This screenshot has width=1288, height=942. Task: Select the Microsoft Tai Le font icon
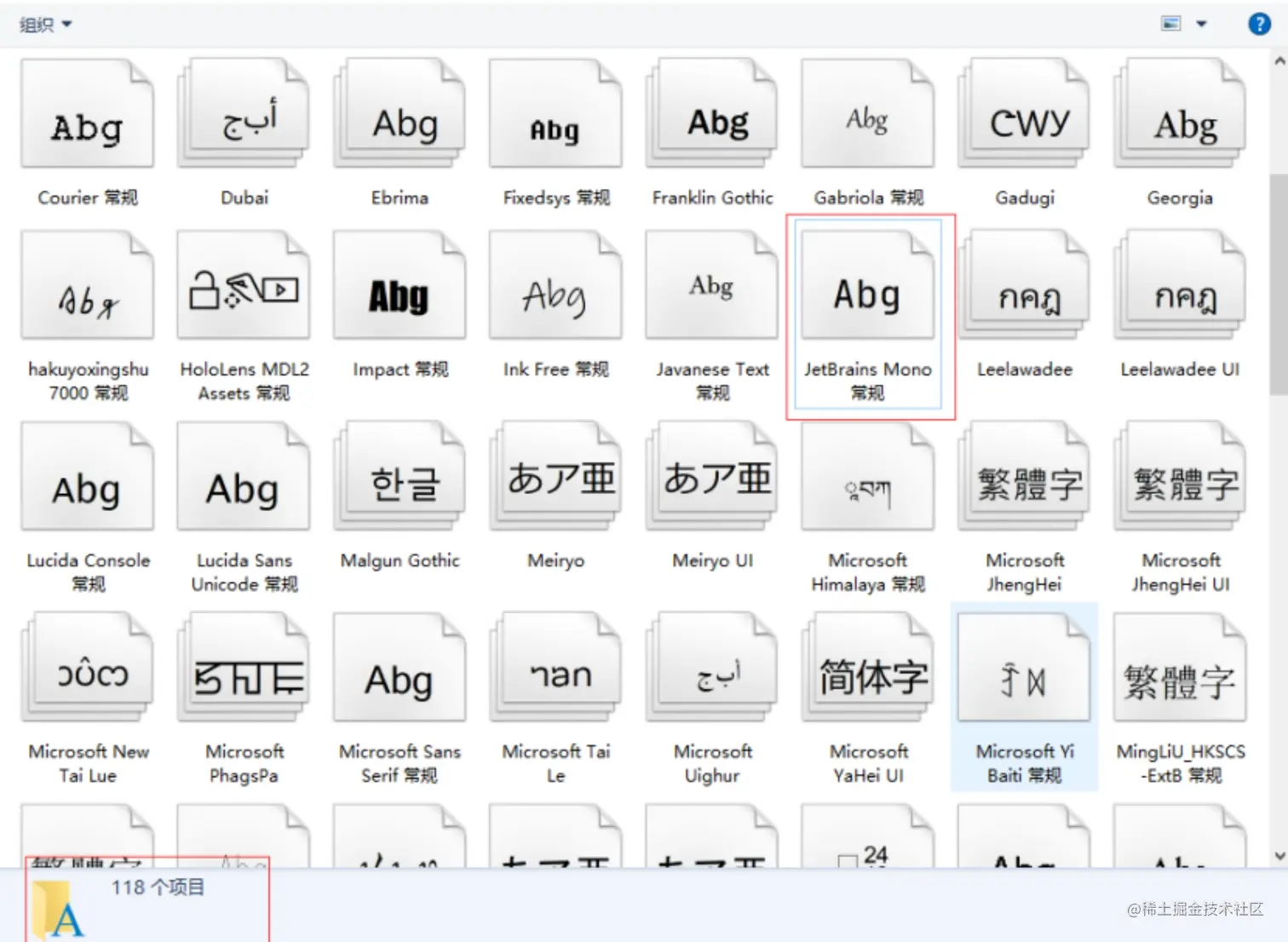(x=555, y=668)
